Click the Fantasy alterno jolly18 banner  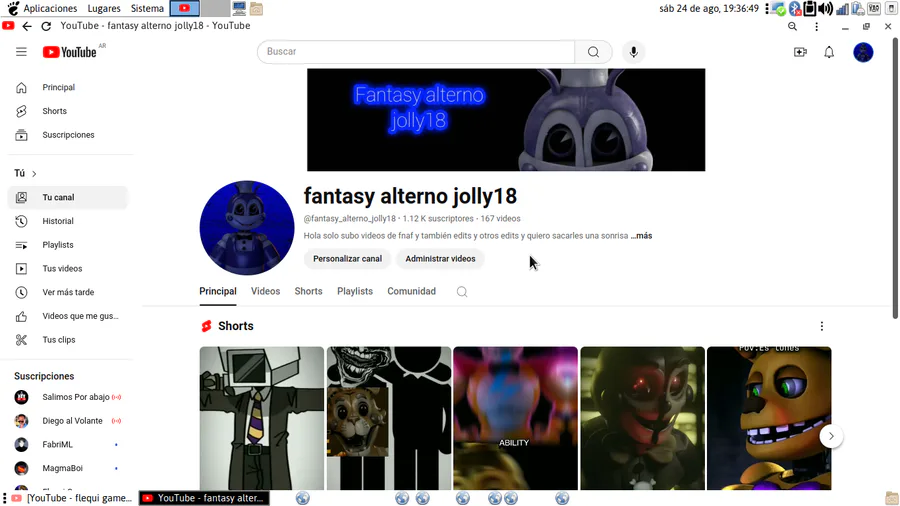[x=506, y=120]
